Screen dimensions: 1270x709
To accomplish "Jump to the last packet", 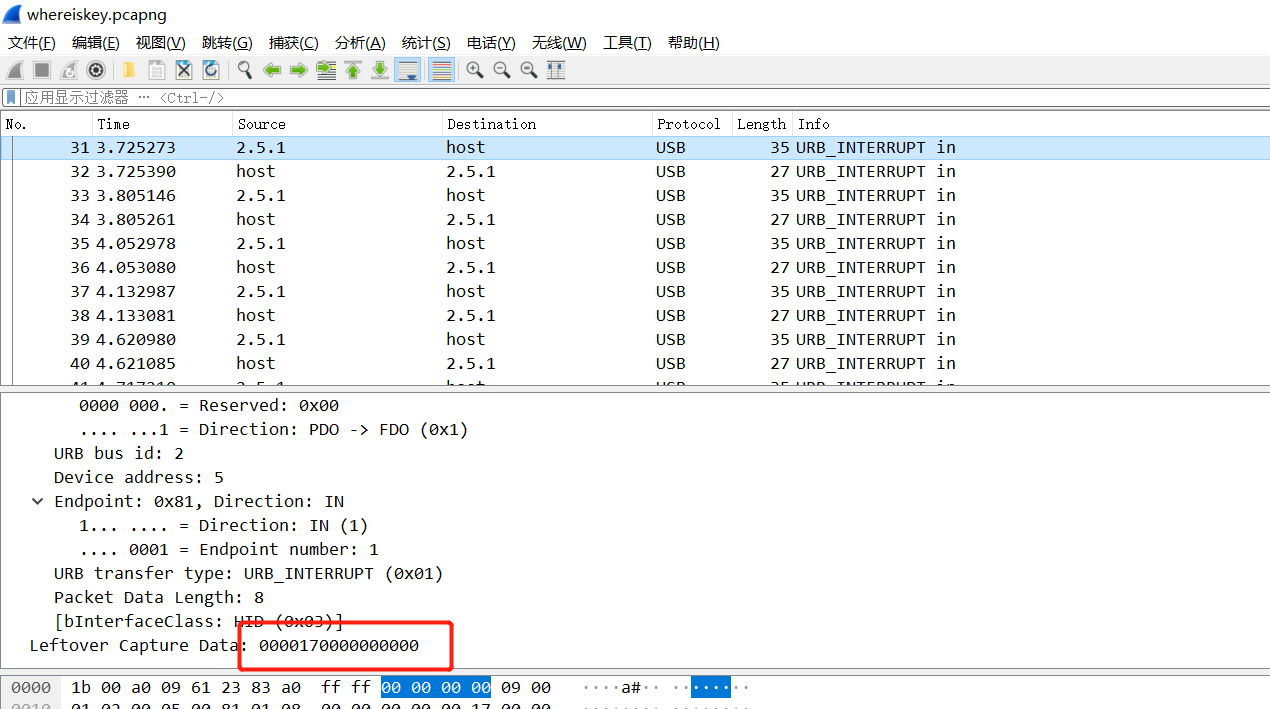I will (380, 70).
